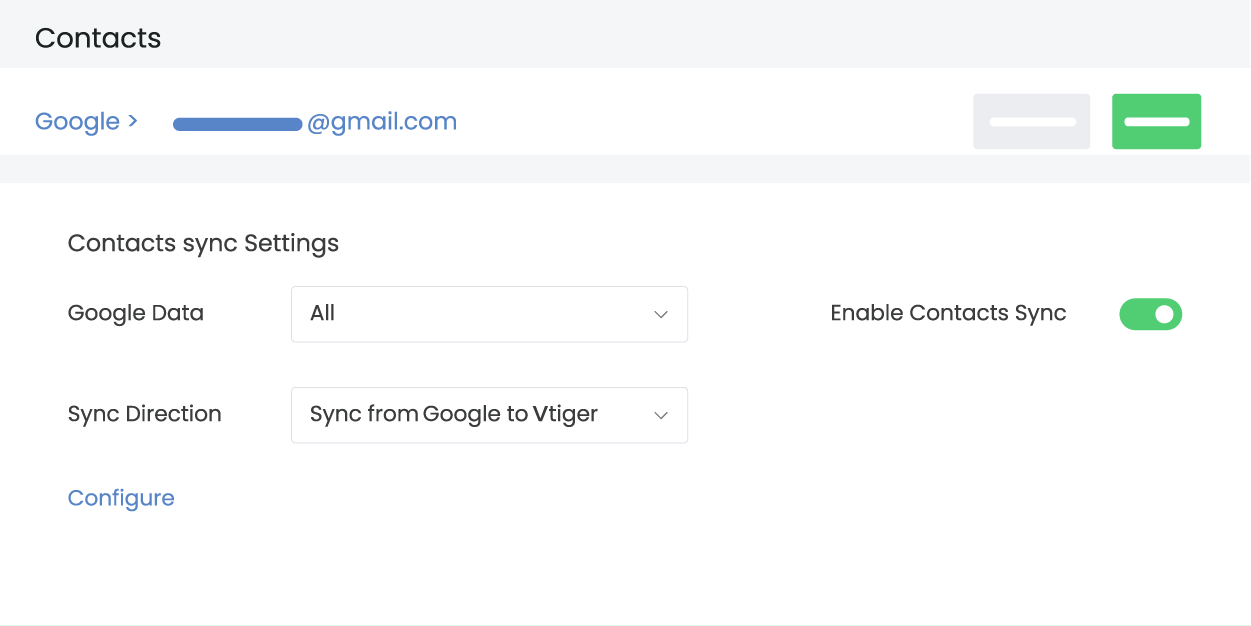1251x626 pixels.
Task: Open the connected gmail.com account link
Action: click(381, 122)
